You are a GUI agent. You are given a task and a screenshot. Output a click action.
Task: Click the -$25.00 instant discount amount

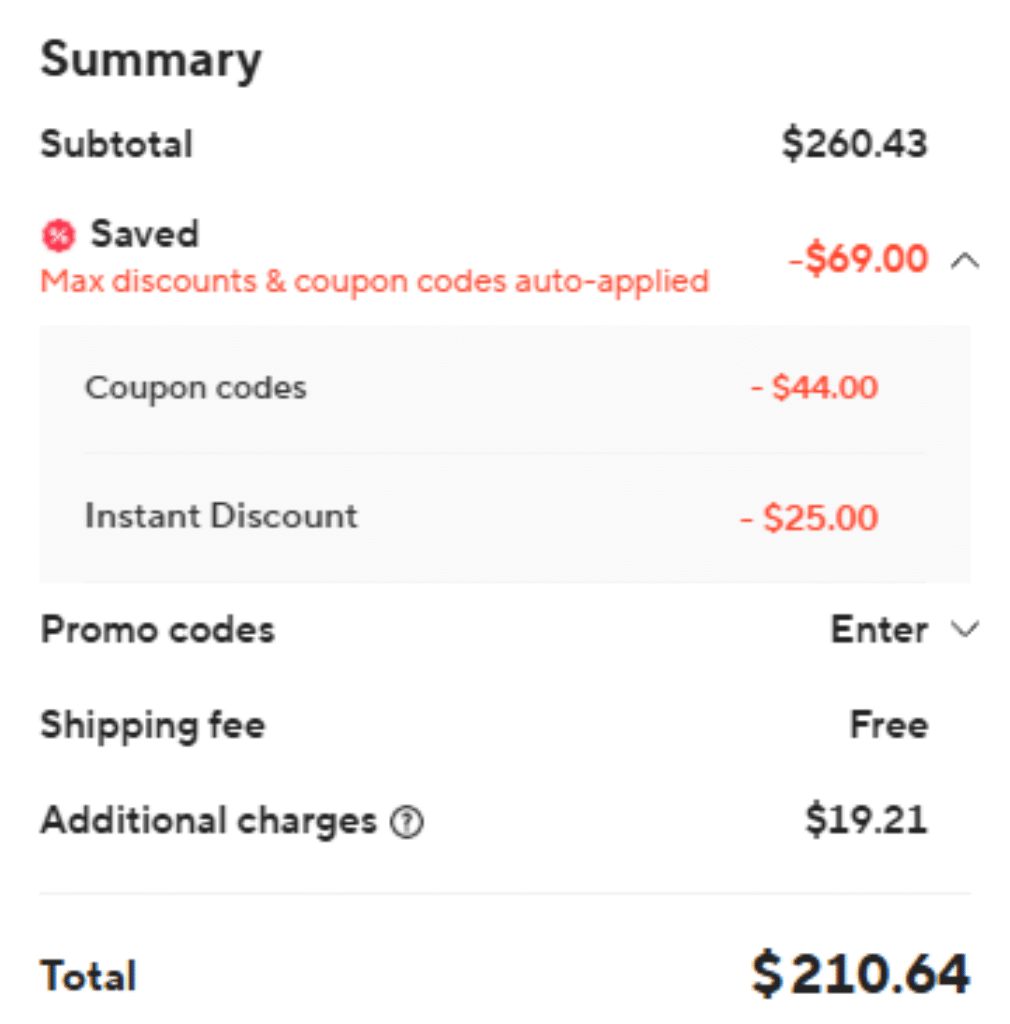[x=809, y=518]
